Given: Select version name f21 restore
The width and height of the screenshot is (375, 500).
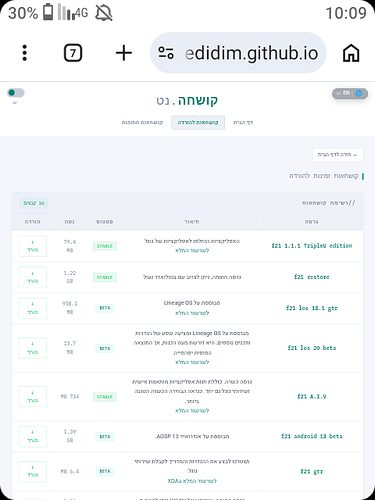Looking at the screenshot, I should tap(312, 277).
